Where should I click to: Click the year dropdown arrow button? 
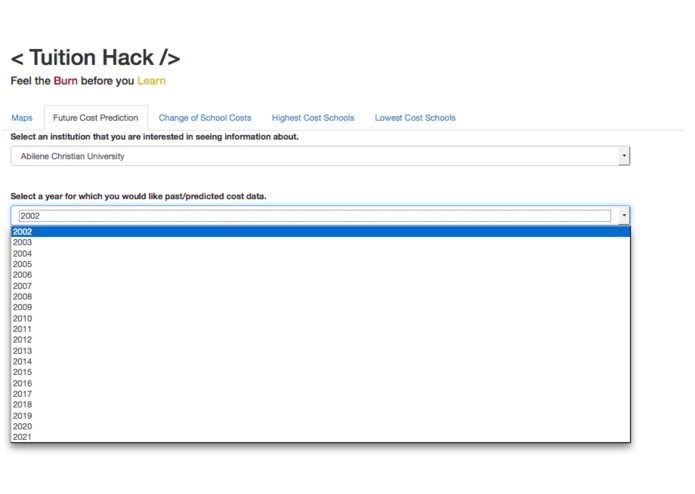624,216
